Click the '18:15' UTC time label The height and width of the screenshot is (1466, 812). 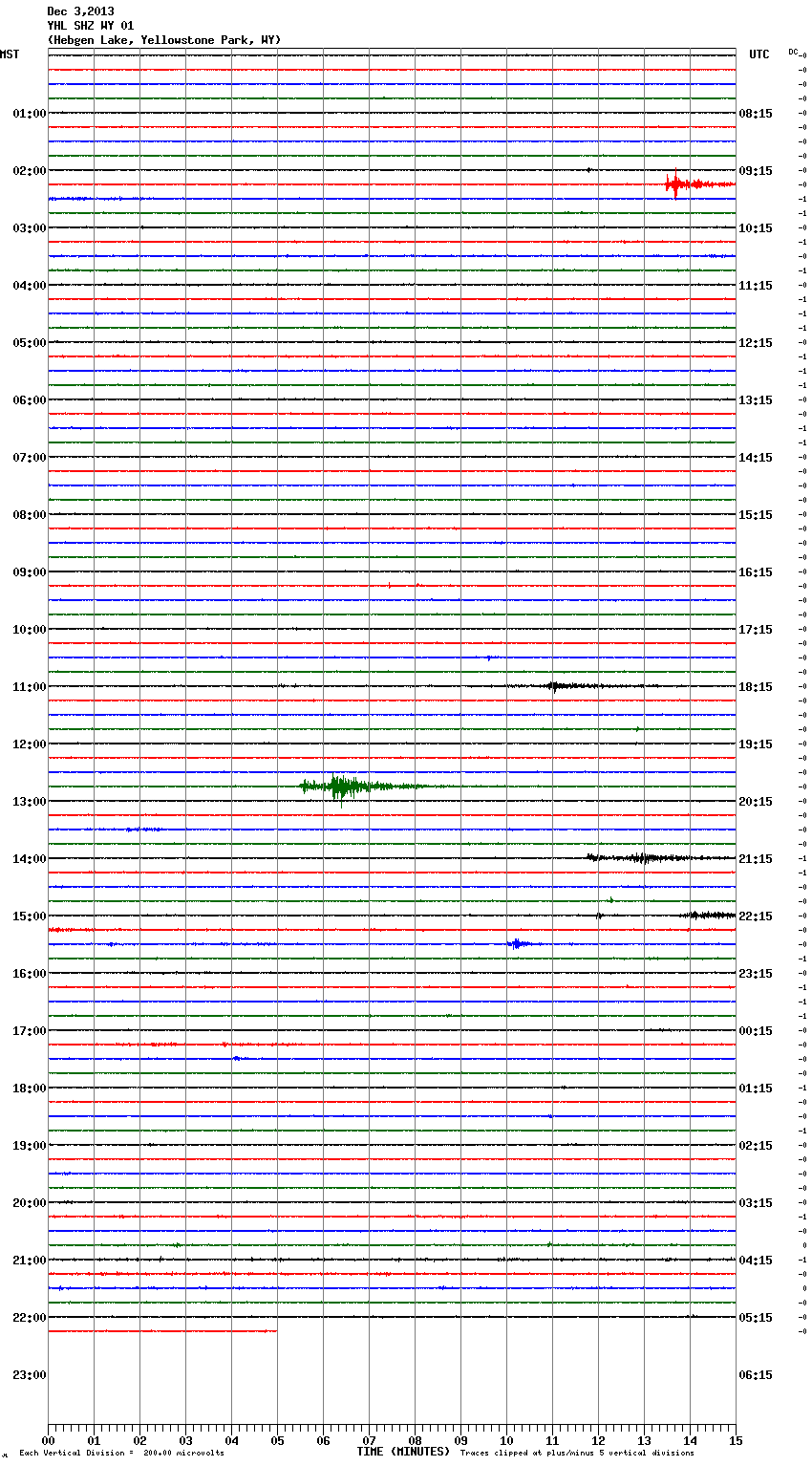pos(756,687)
